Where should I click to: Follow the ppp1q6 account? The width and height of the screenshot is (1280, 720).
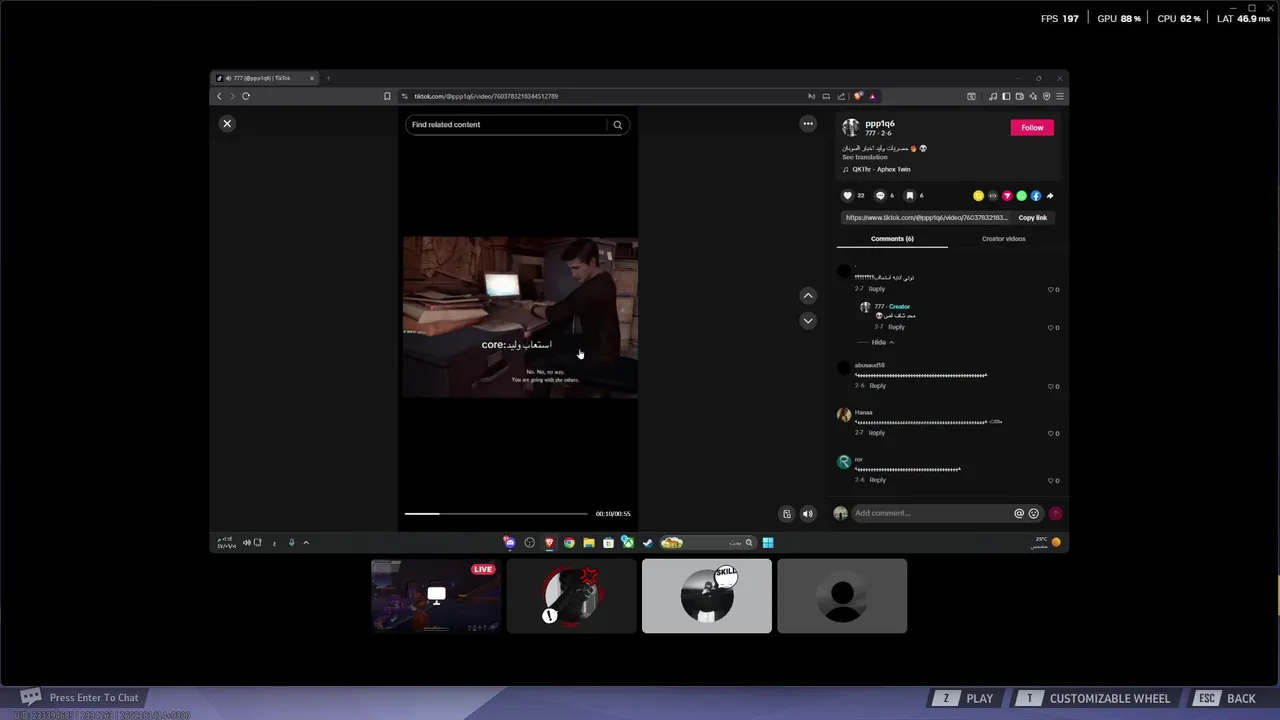1032,127
